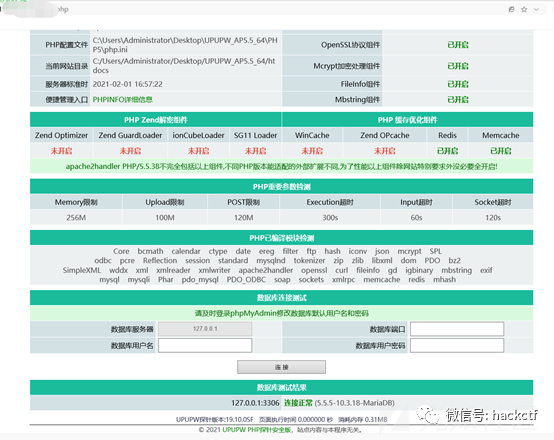Image resolution: width=554 pixels, height=440 pixels.
Task: Click the 已开启 status for FileInfo组件
Action: click(458, 84)
